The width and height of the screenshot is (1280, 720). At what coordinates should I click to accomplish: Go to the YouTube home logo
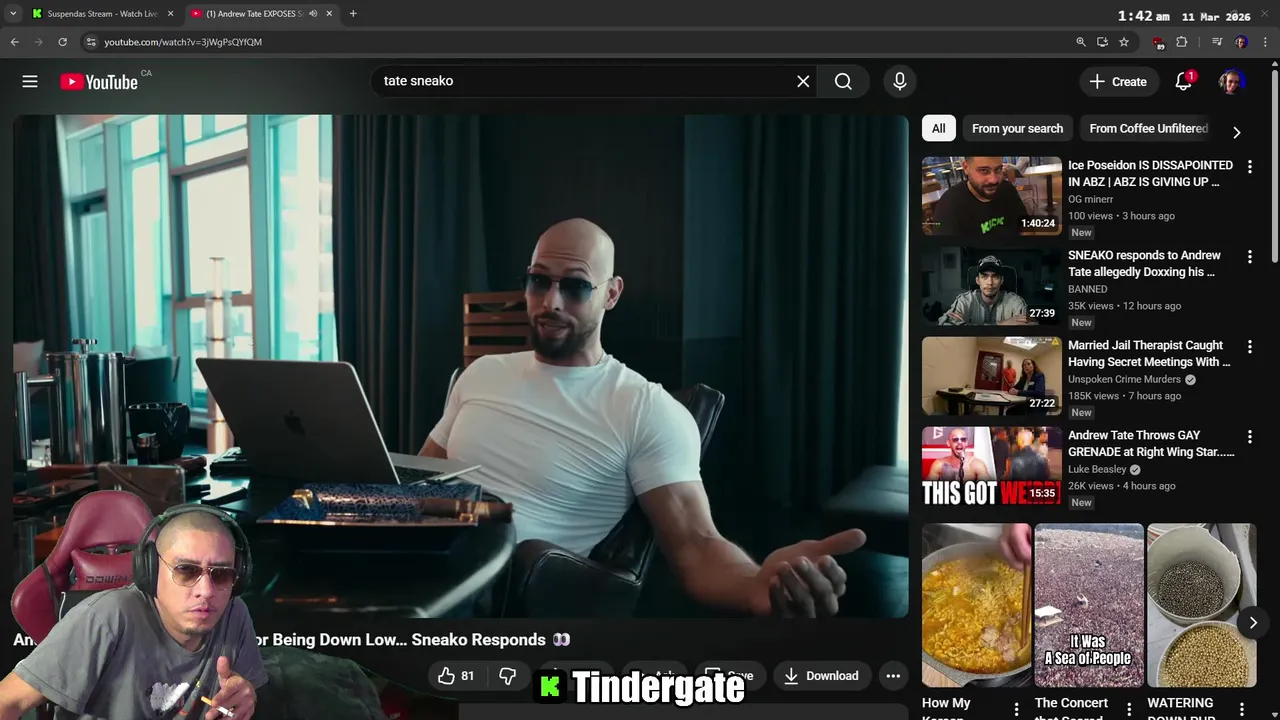(x=98, y=82)
